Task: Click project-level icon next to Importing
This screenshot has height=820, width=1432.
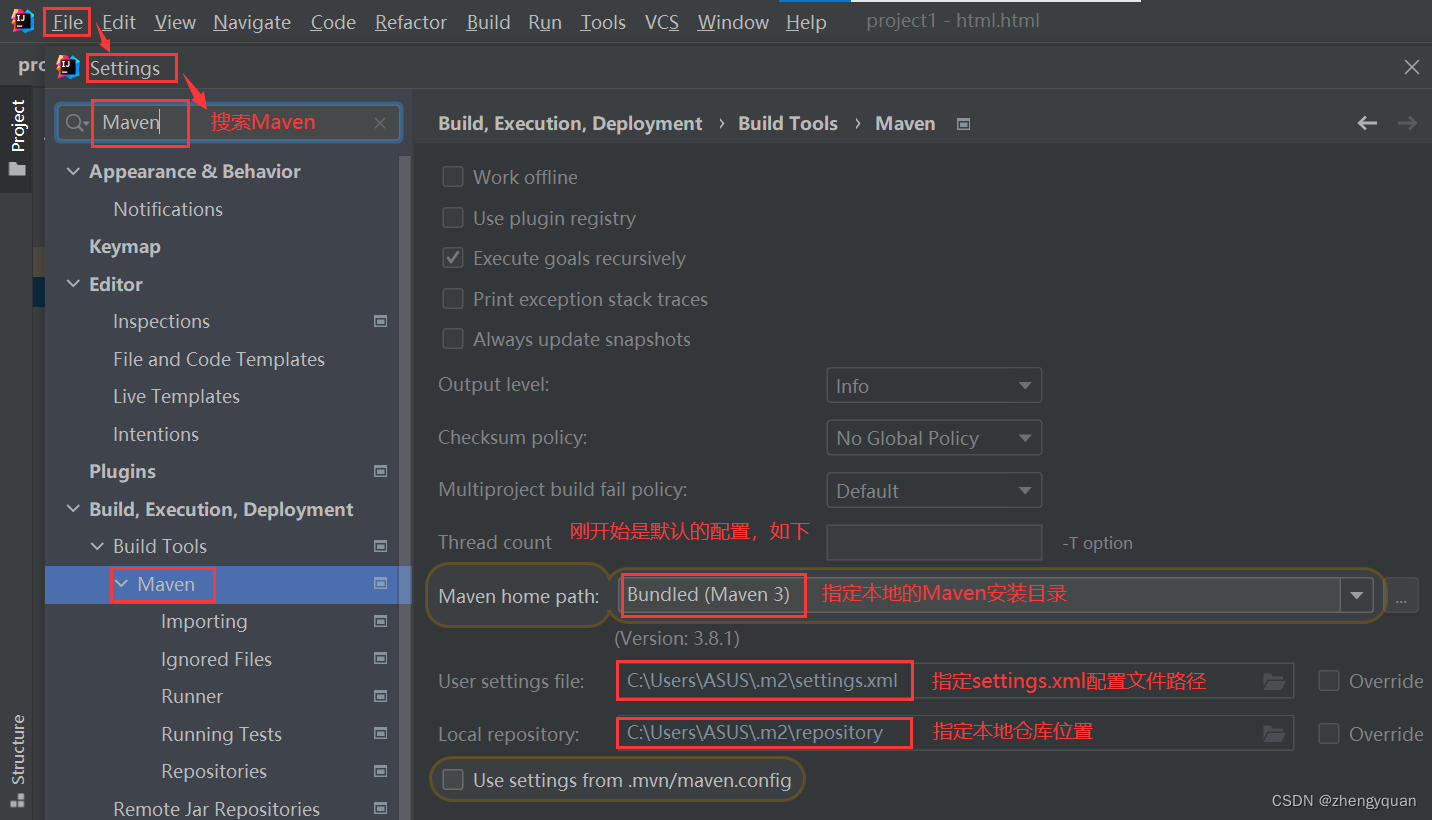Action: click(380, 621)
